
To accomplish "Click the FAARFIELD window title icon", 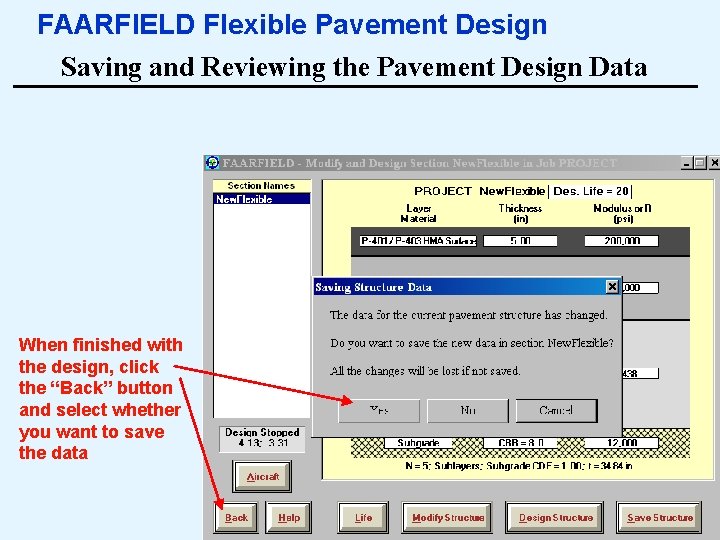I will click(212, 163).
